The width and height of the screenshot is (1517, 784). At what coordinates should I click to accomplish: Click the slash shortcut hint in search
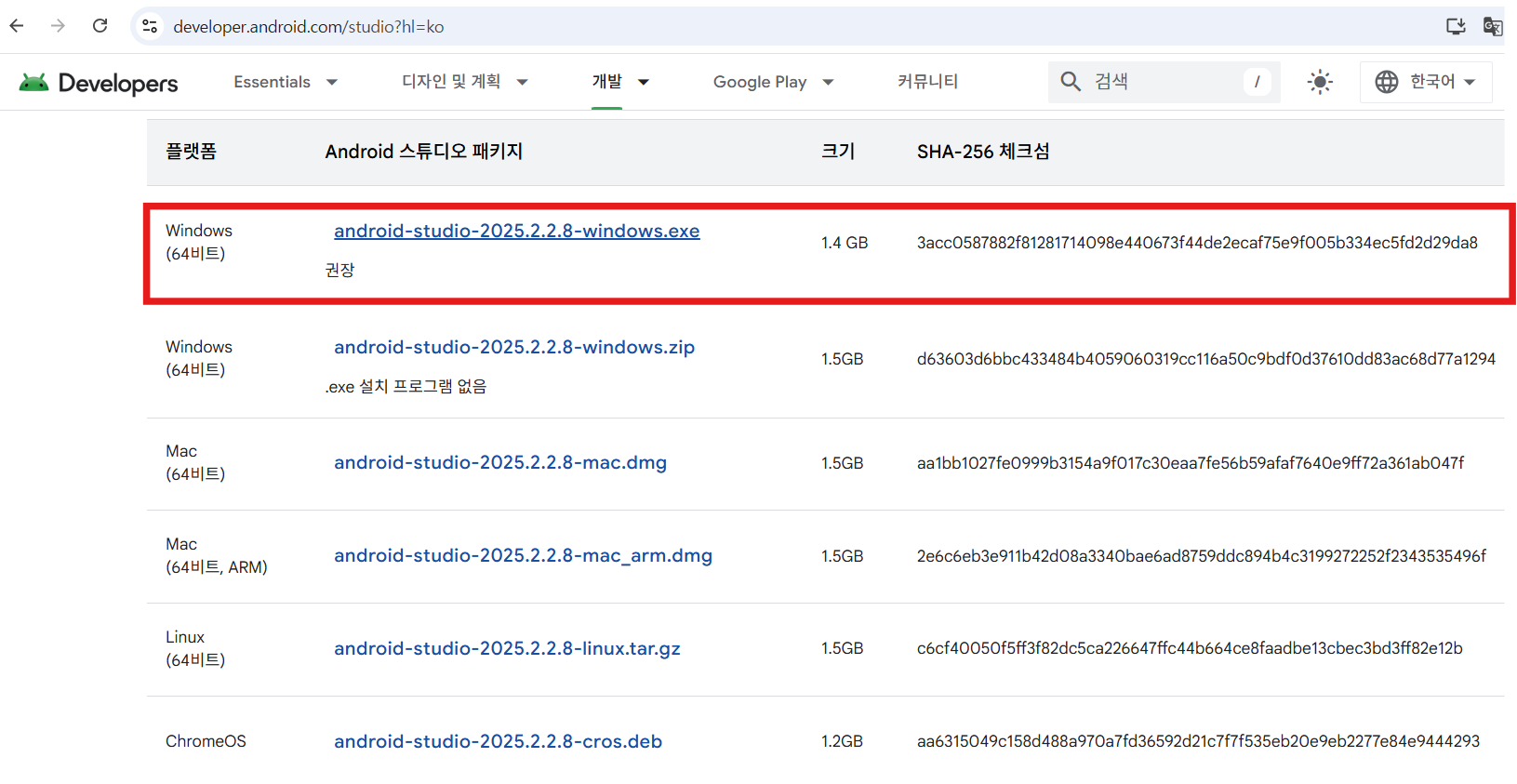tap(1257, 82)
